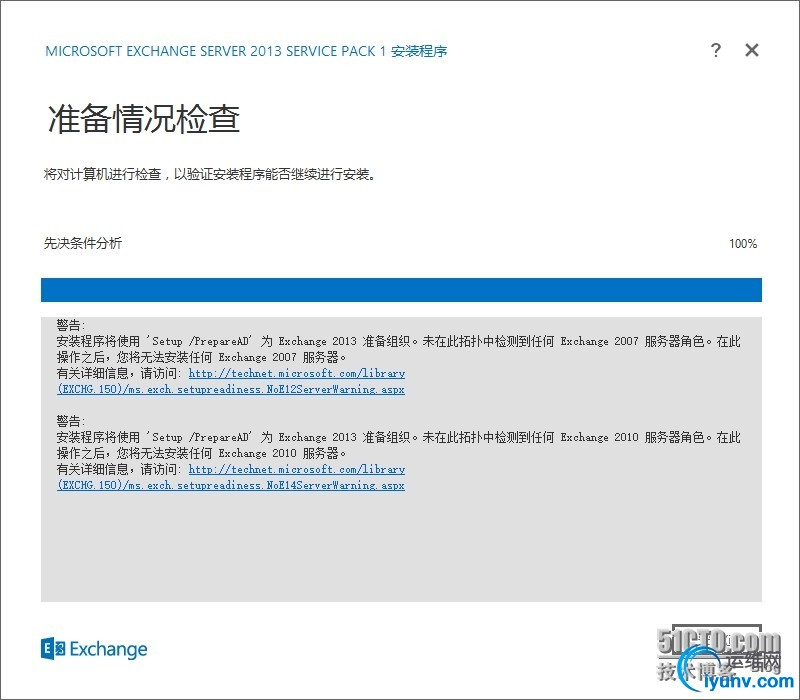Click the warning paragraph mentioning Exchange 2007 服务器角色
Image resolution: width=800 pixels, height=700 pixels.
point(398,349)
